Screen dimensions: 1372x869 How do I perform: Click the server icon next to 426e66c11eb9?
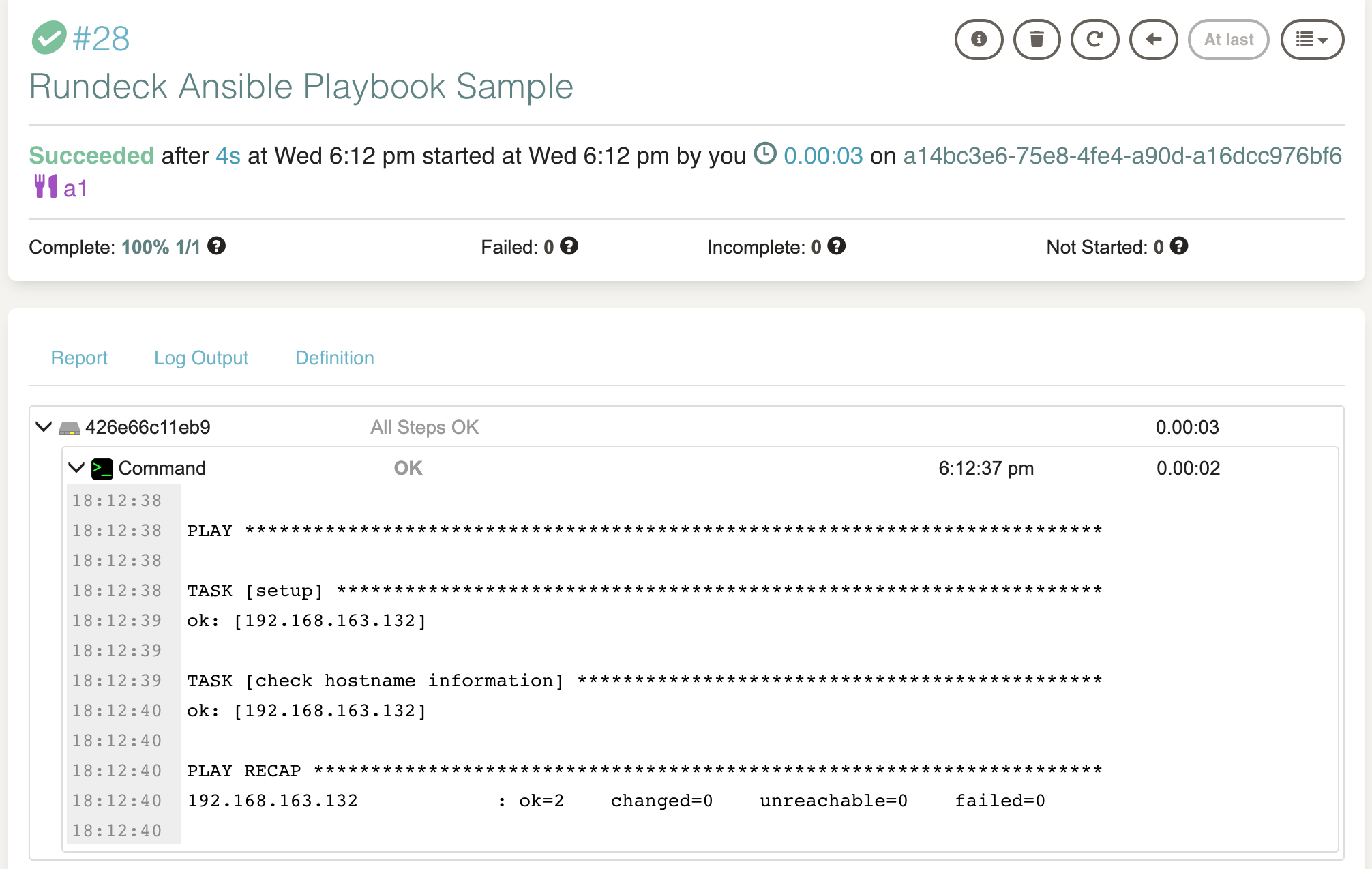(68, 427)
